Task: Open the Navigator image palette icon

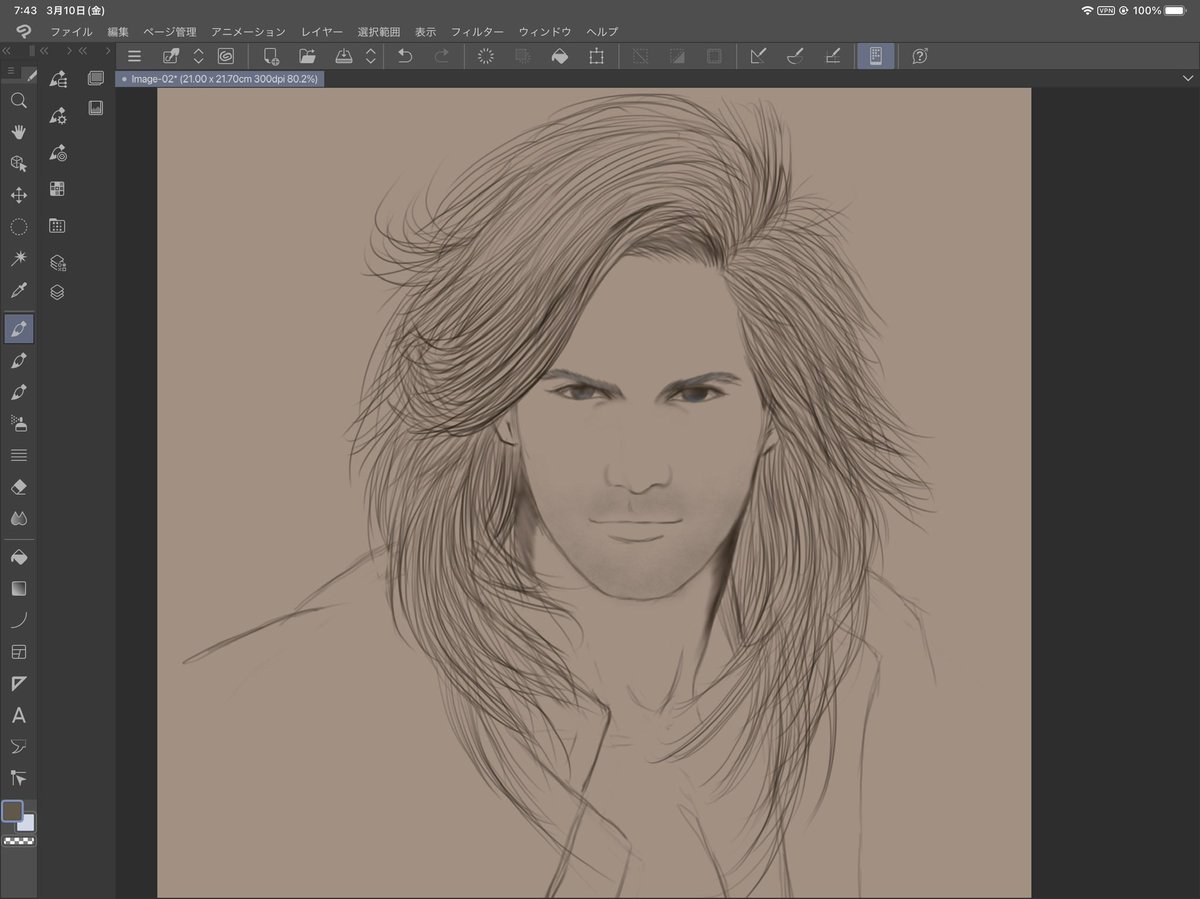Action: 96,108
